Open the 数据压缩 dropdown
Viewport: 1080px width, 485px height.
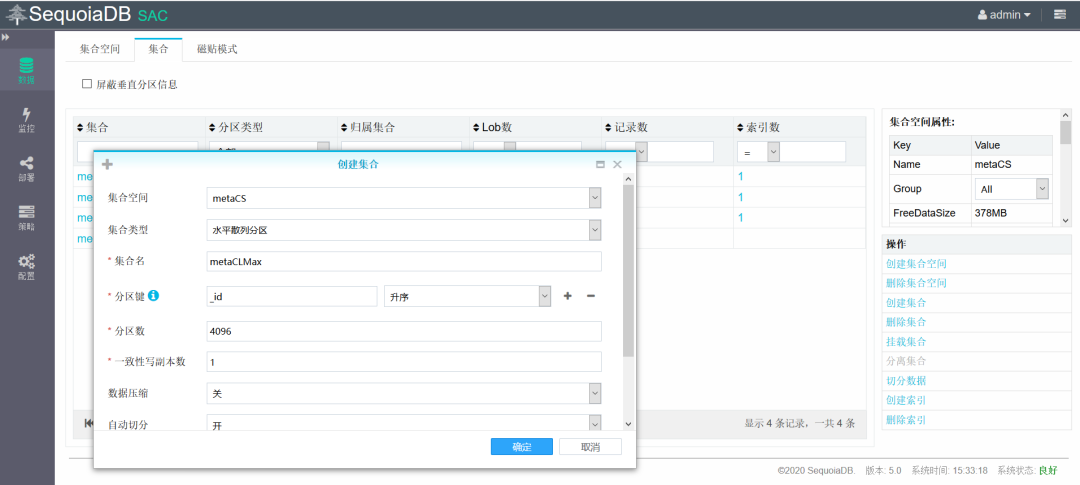tap(404, 393)
